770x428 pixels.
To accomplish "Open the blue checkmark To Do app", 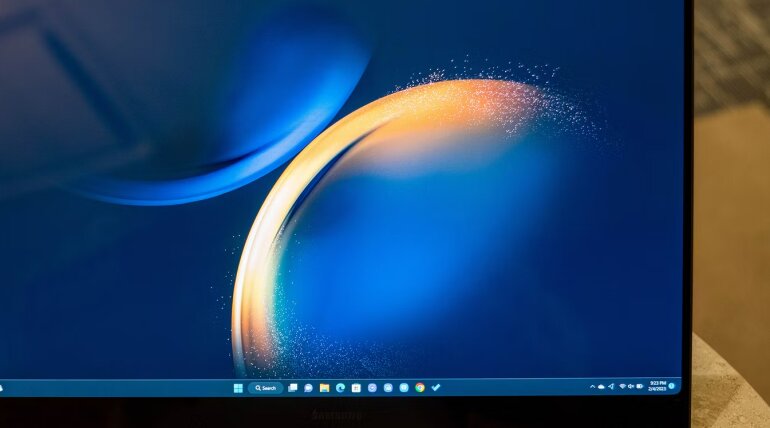I will coord(436,387).
